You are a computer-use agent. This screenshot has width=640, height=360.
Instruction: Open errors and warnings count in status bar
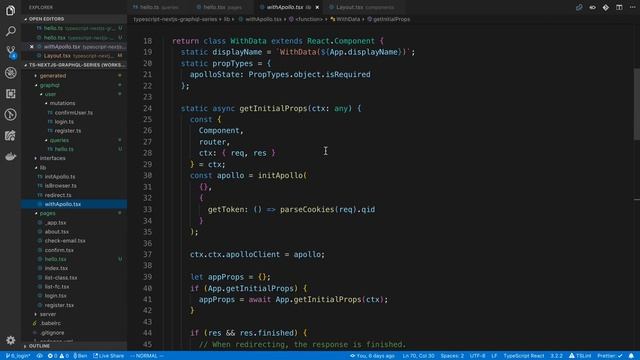click(x=58, y=356)
